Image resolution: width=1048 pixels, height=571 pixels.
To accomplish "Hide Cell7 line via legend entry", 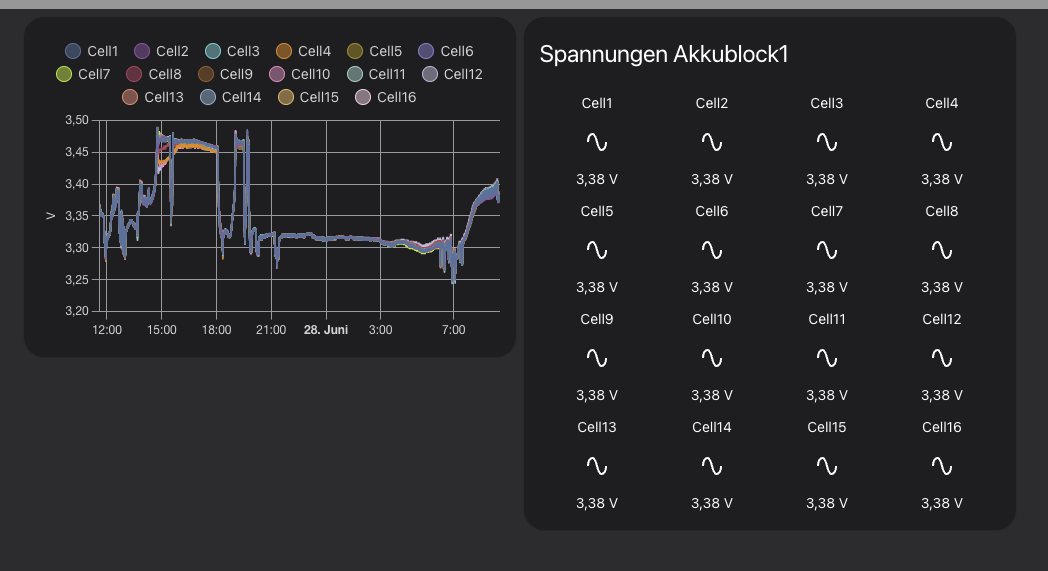I will point(84,74).
